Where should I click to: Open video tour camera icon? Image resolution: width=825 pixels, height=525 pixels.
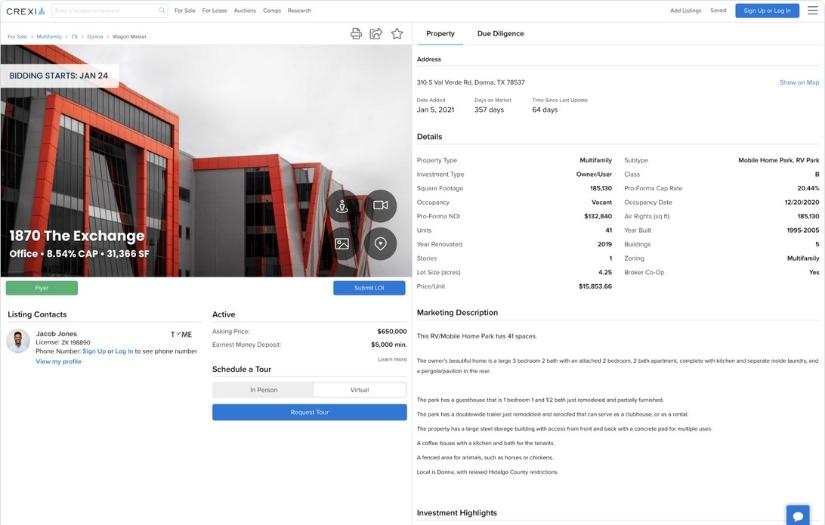[x=380, y=206]
